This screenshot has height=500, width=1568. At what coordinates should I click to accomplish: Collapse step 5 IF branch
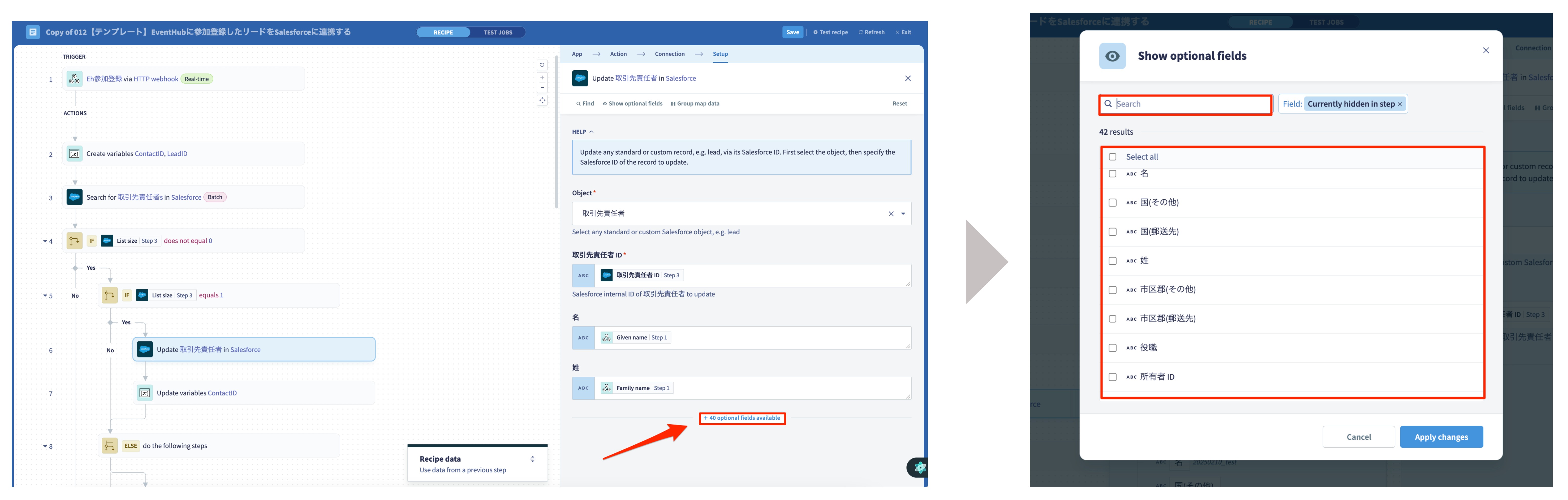click(x=45, y=296)
